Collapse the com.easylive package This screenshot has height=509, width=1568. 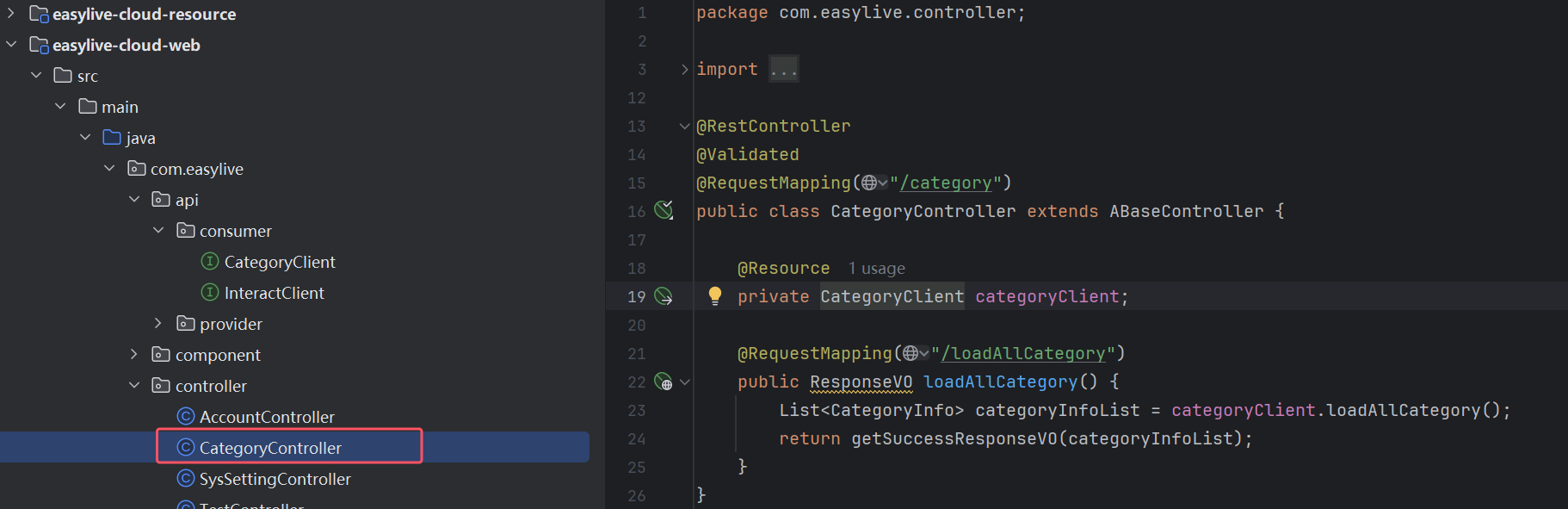(x=109, y=169)
